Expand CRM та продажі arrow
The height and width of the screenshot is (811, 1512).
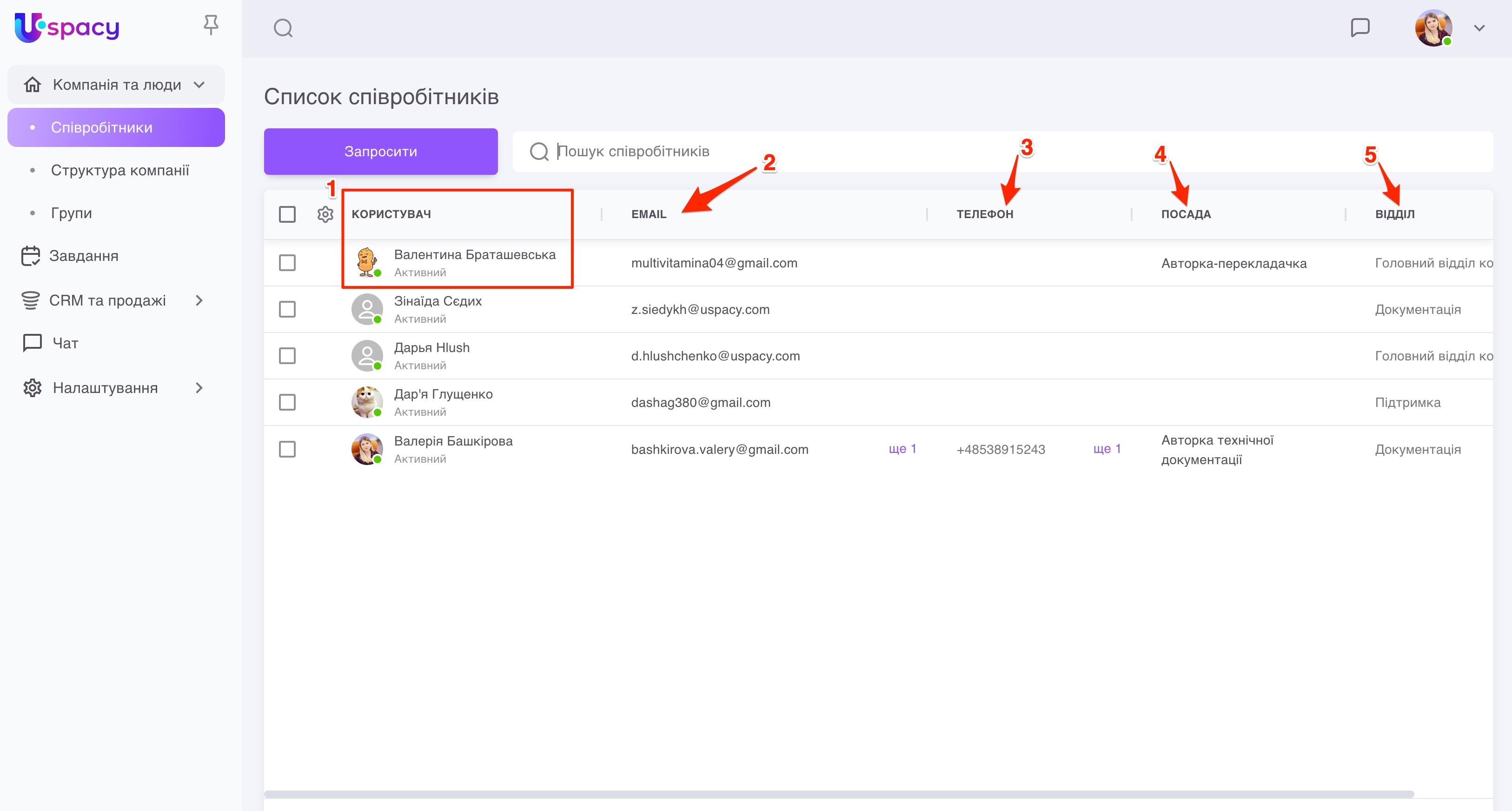pyautogui.click(x=199, y=301)
